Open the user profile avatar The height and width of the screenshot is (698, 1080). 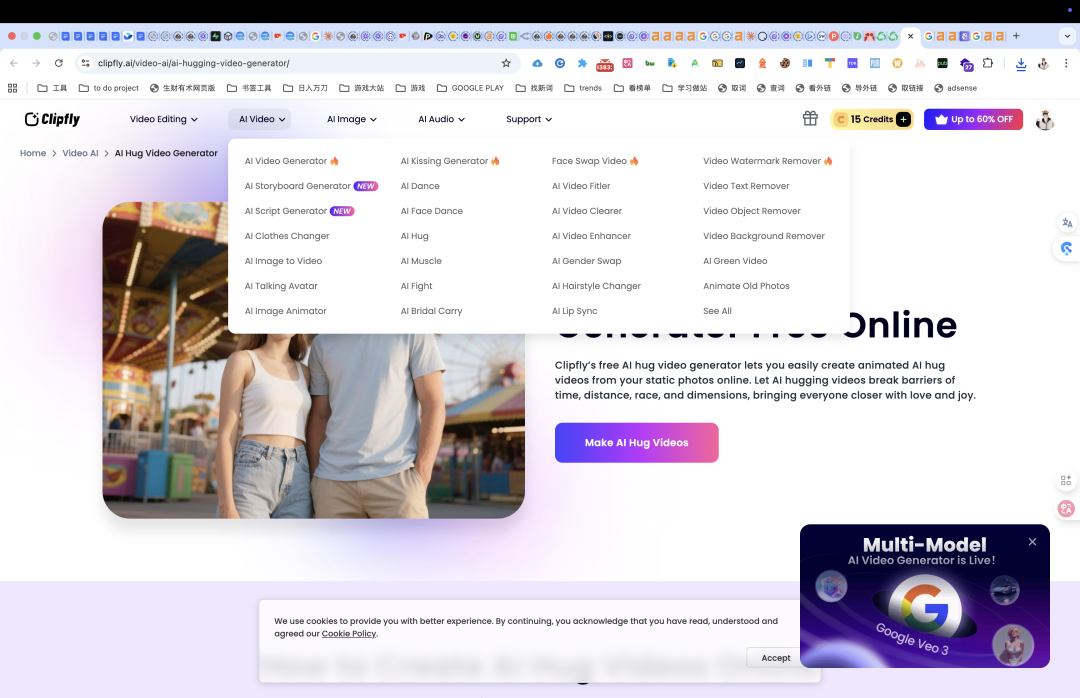(1045, 120)
